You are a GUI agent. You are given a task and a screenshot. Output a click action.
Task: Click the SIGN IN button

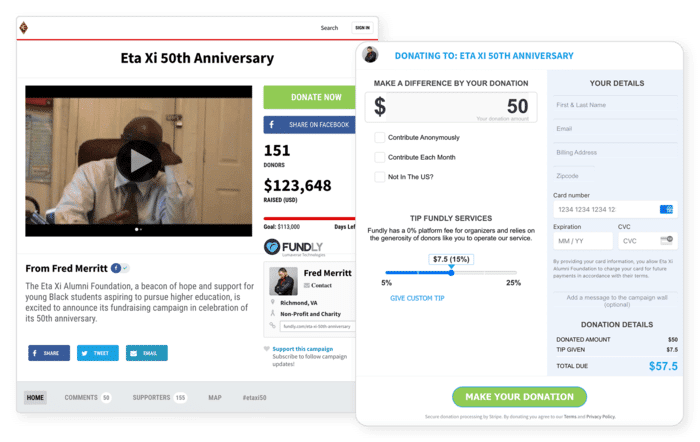pyautogui.click(x=362, y=28)
